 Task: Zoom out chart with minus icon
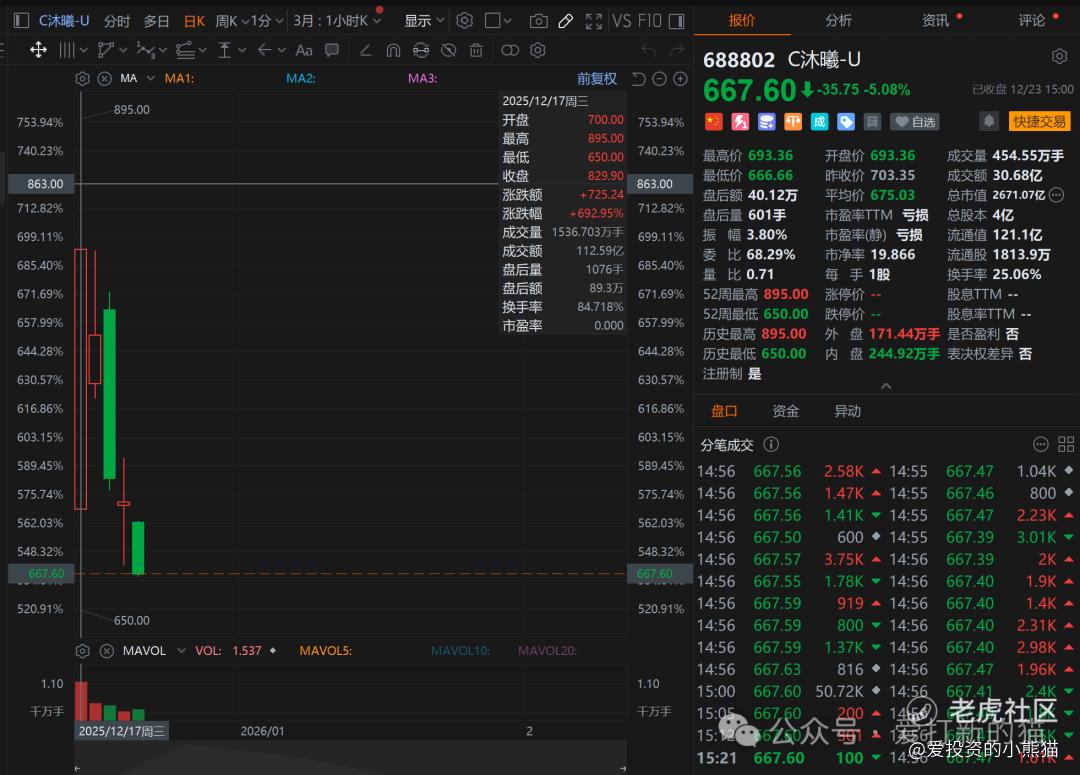(x=659, y=79)
